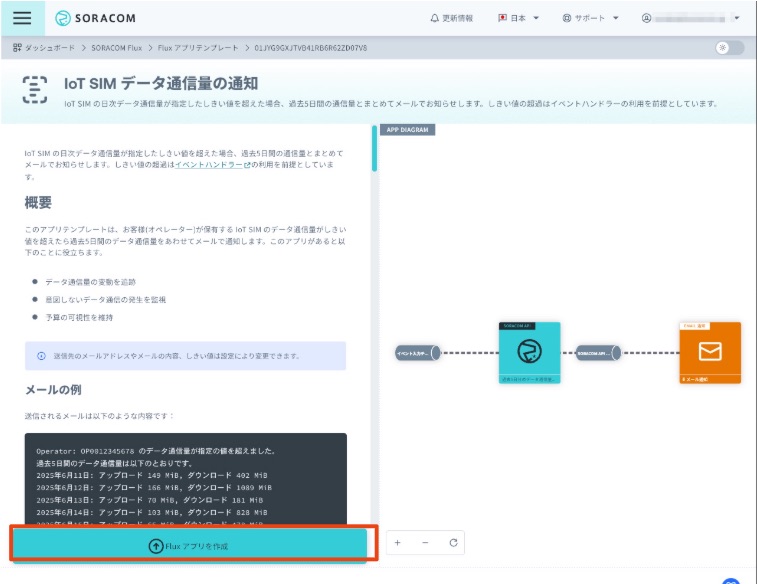Click the 2025年6月12日 line in code sample
Screen dimensions: 757x584
[x=154, y=488]
